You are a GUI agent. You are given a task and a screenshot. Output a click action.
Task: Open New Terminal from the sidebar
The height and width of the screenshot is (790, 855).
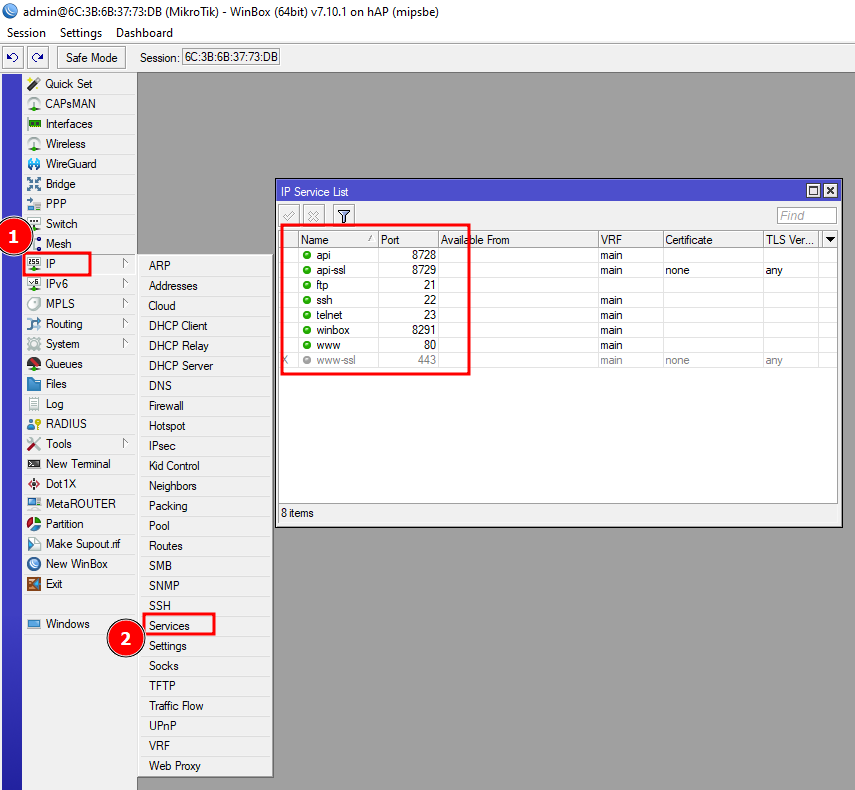point(77,464)
